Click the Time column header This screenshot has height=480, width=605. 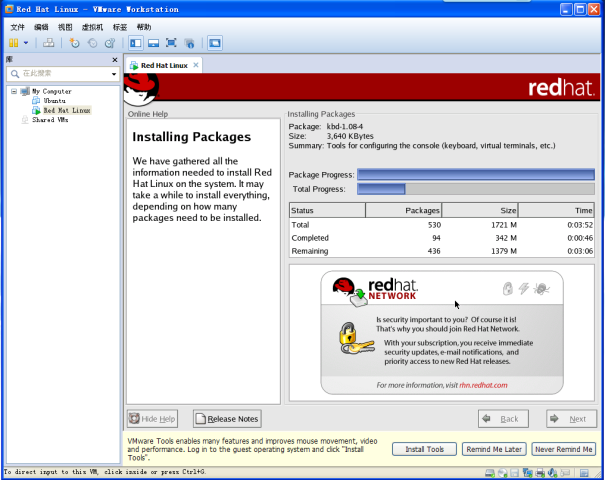(x=556, y=210)
